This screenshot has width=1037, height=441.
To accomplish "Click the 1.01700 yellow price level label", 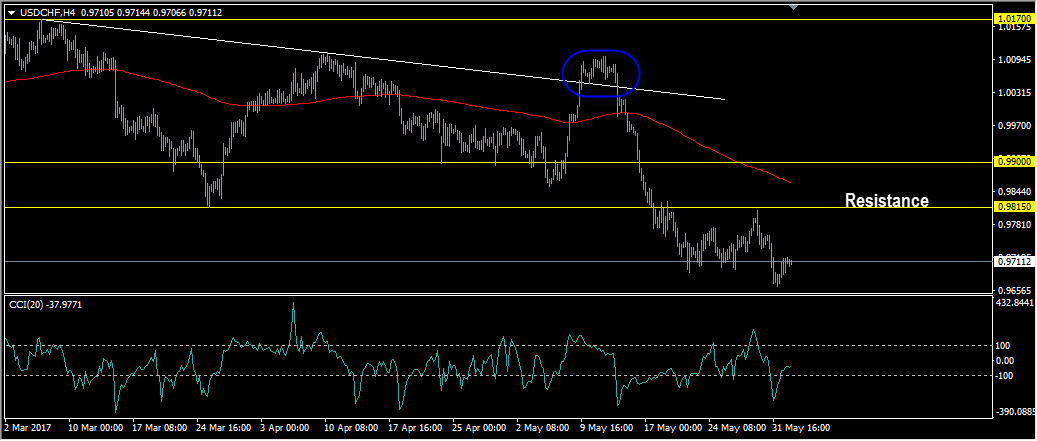I will pos(1013,20).
